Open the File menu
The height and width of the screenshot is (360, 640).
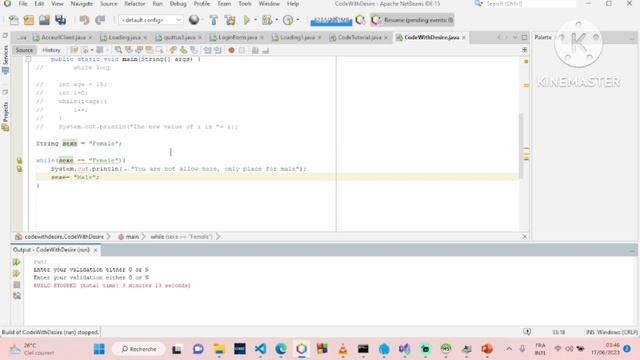click(23, 4)
